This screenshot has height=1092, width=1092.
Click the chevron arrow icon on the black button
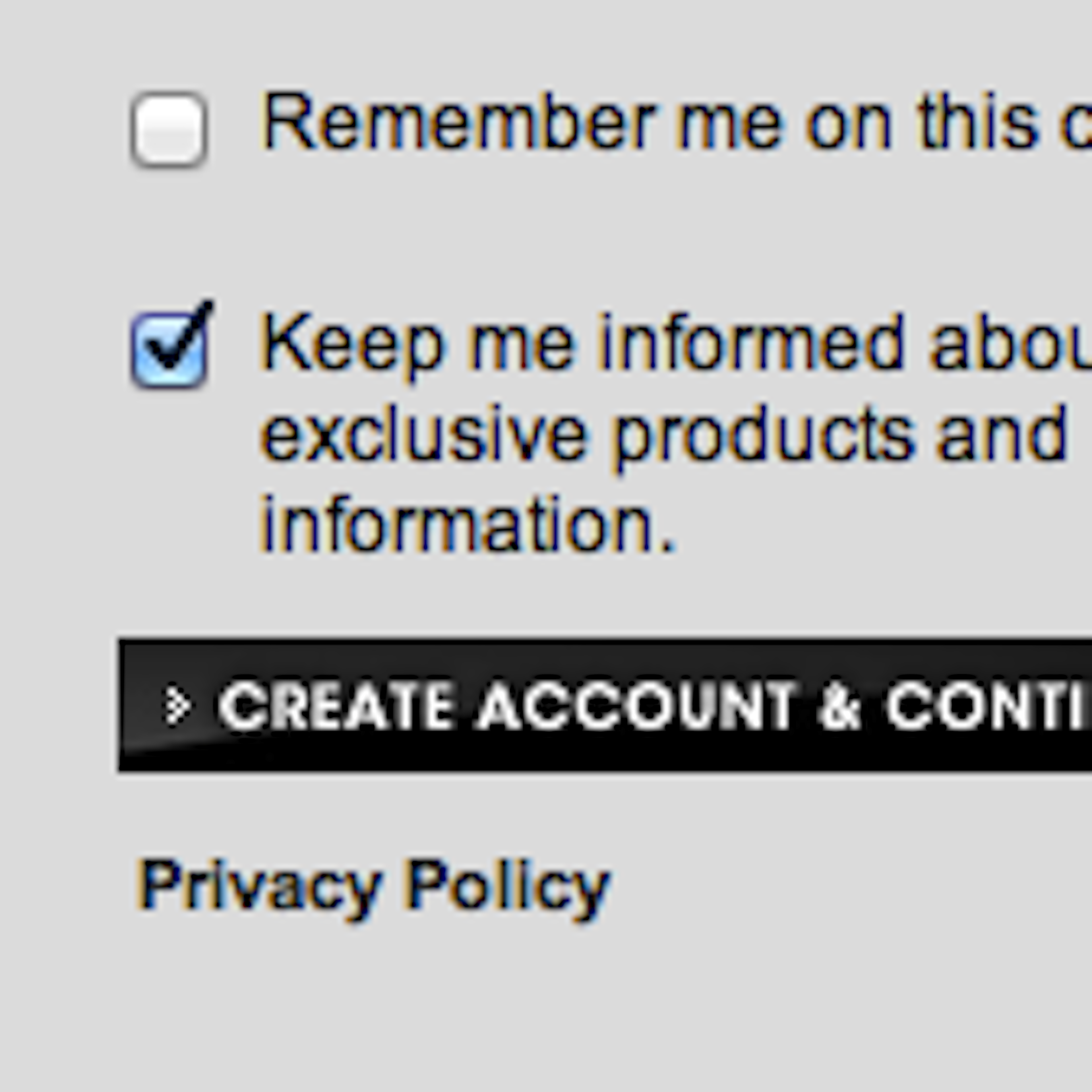176,705
